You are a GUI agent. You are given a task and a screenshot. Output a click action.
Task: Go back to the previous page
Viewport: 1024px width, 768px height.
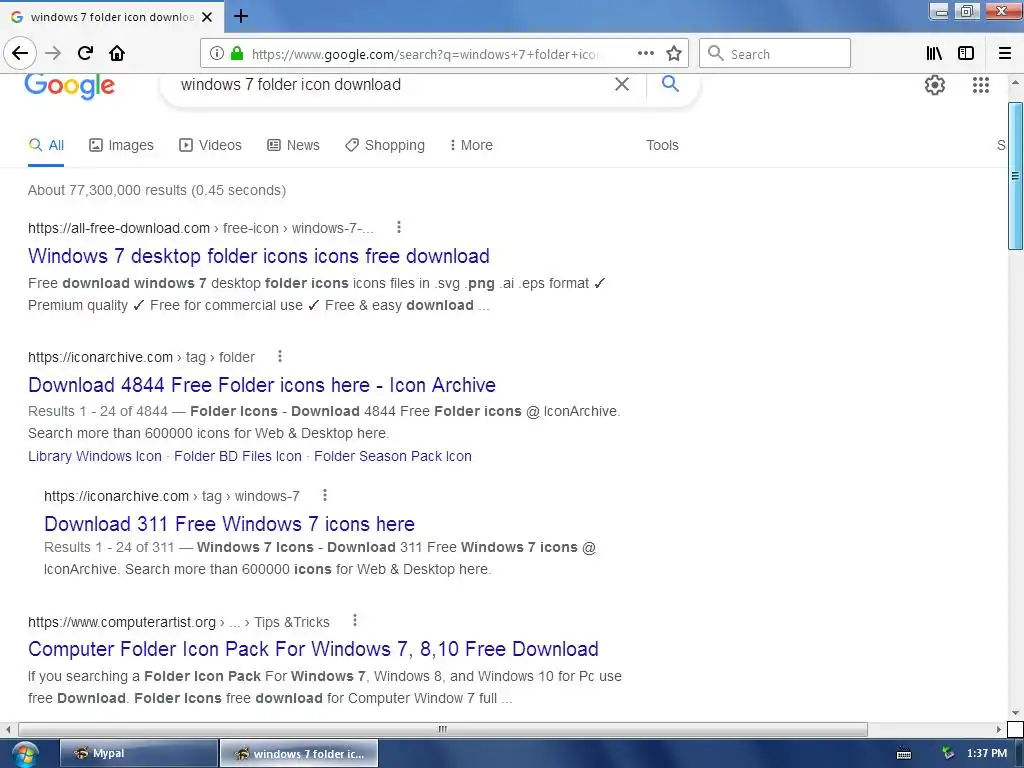point(20,53)
